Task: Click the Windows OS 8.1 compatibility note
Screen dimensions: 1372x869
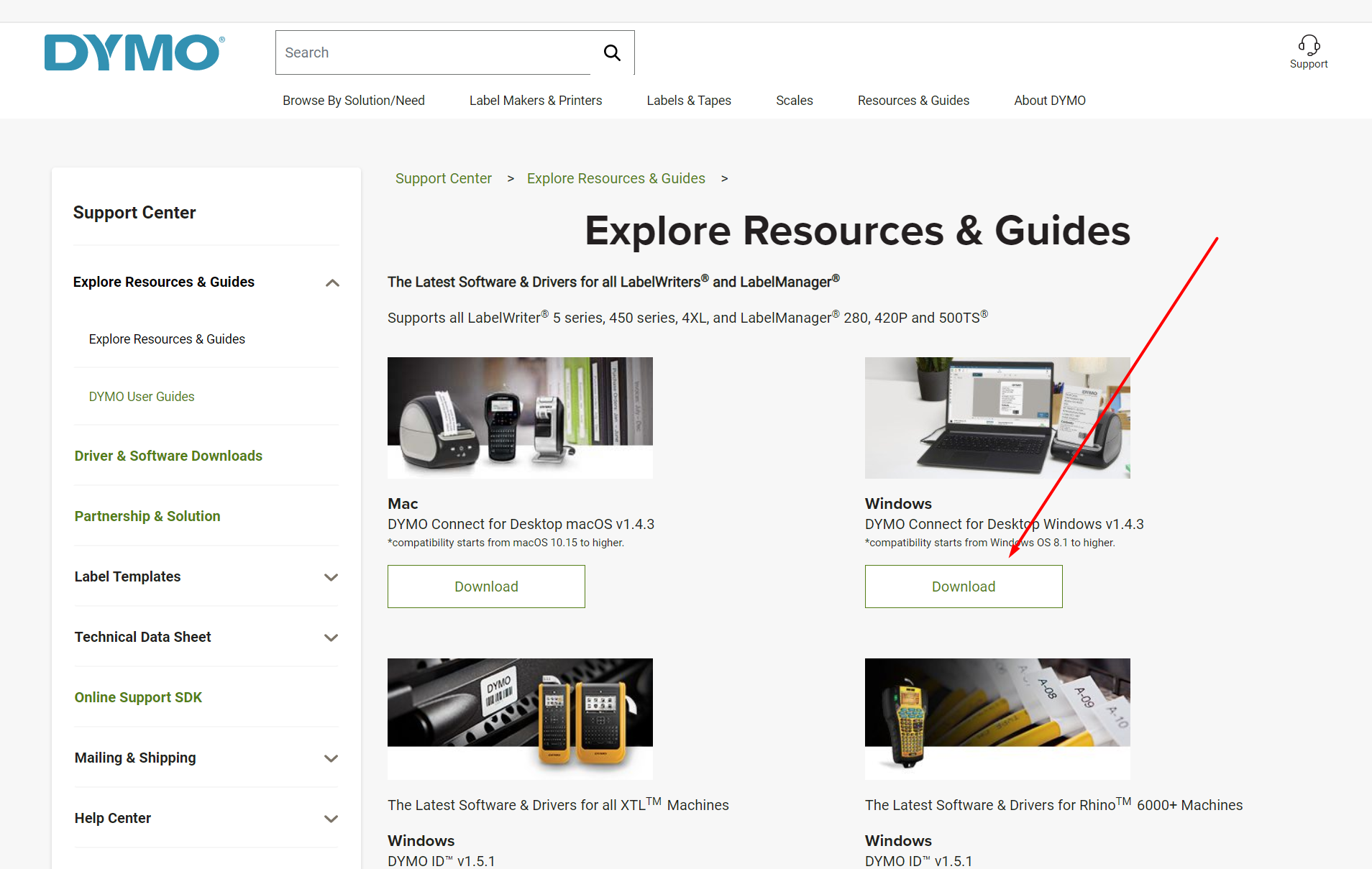Action: [x=989, y=543]
